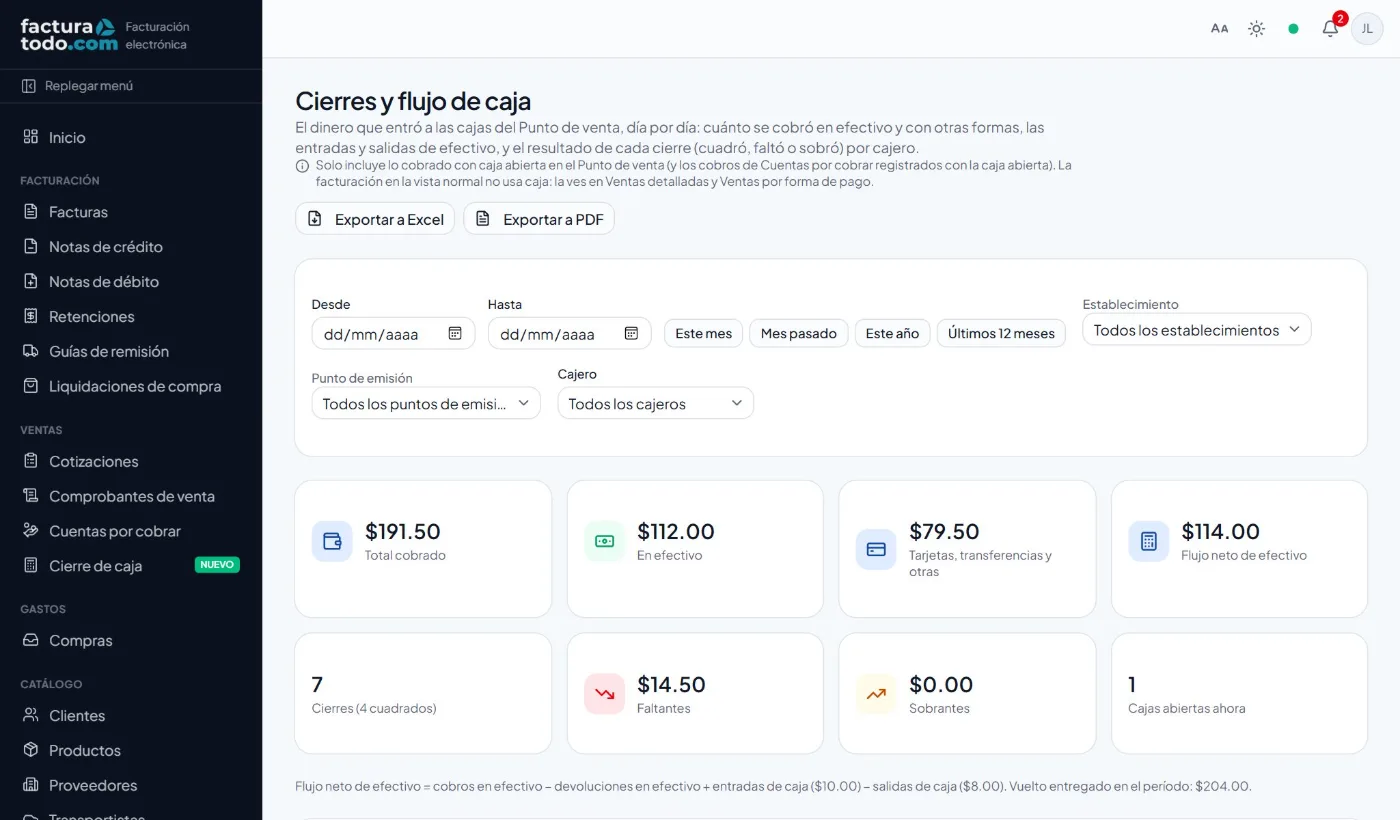Click Exportar a PDF button

pos(539,219)
